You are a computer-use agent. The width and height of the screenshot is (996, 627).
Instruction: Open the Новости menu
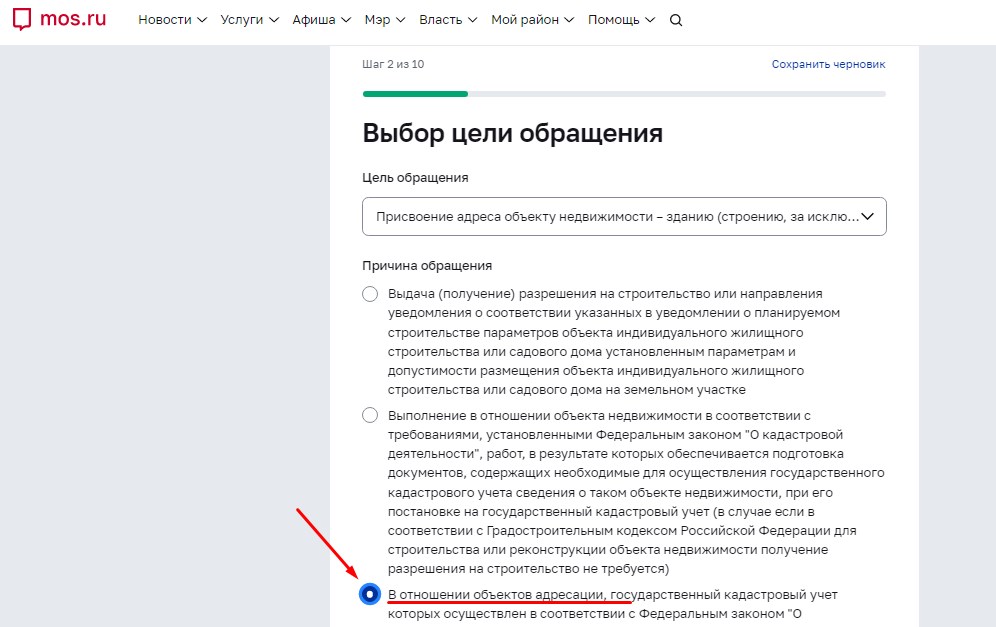tap(173, 20)
